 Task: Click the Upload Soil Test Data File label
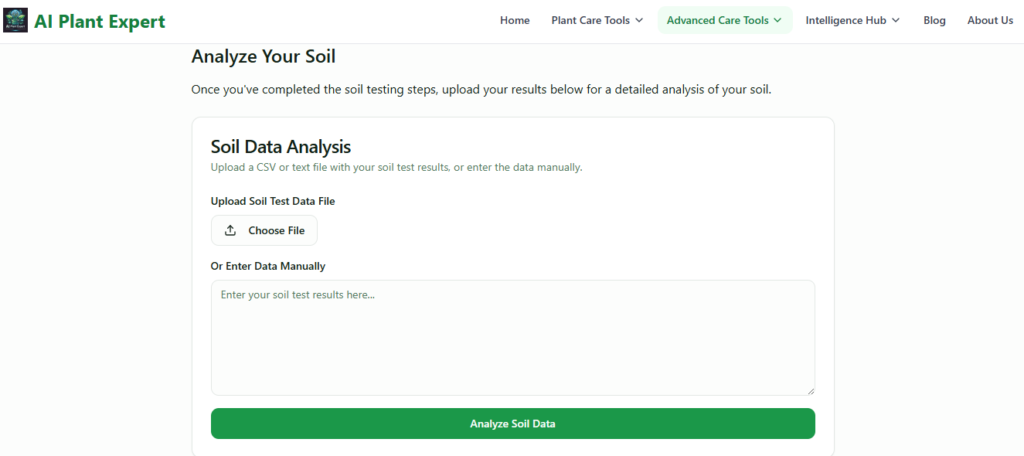[x=273, y=201]
